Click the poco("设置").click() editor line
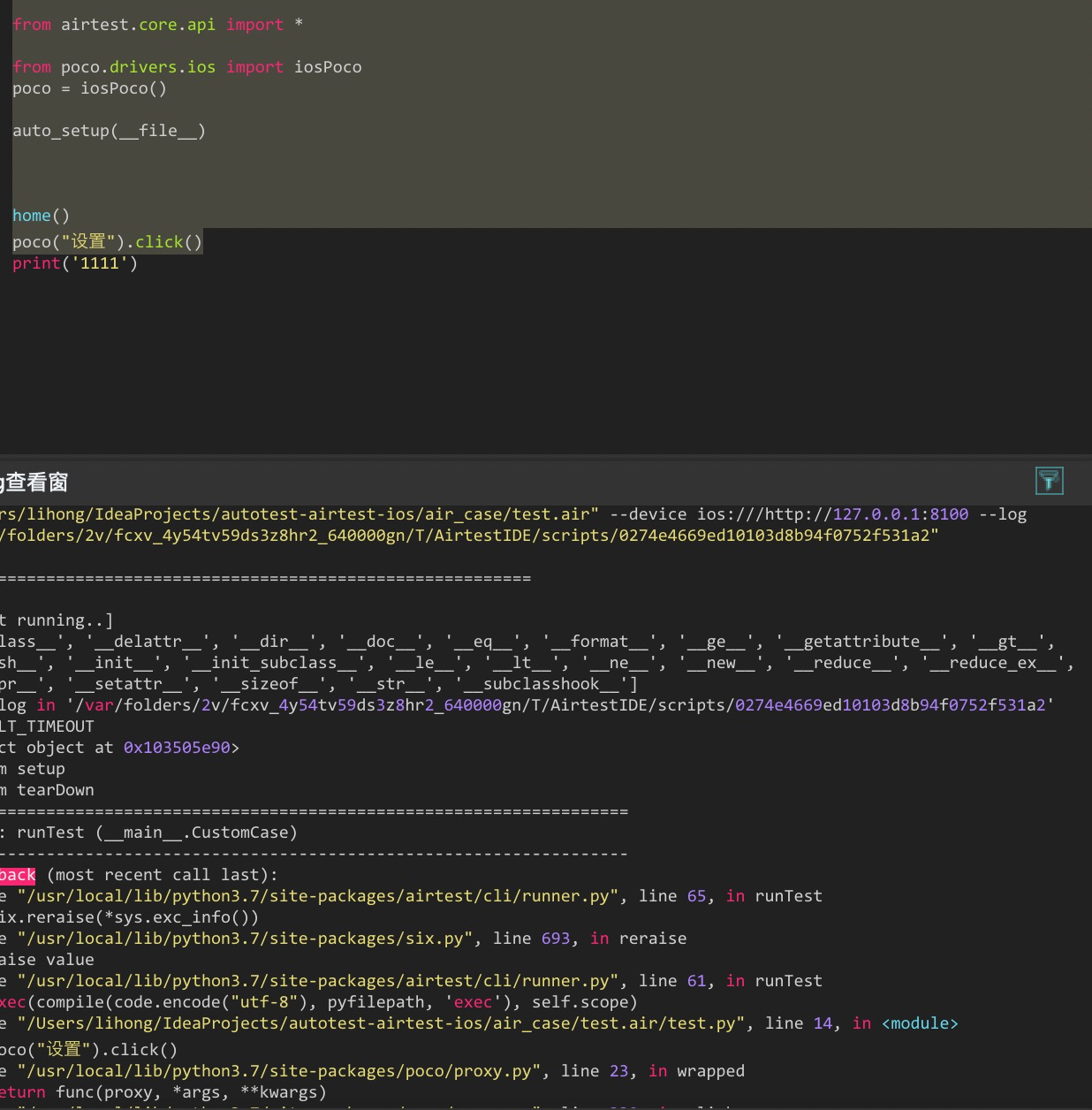Viewport: 1092px width, 1110px height. point(108,242)
